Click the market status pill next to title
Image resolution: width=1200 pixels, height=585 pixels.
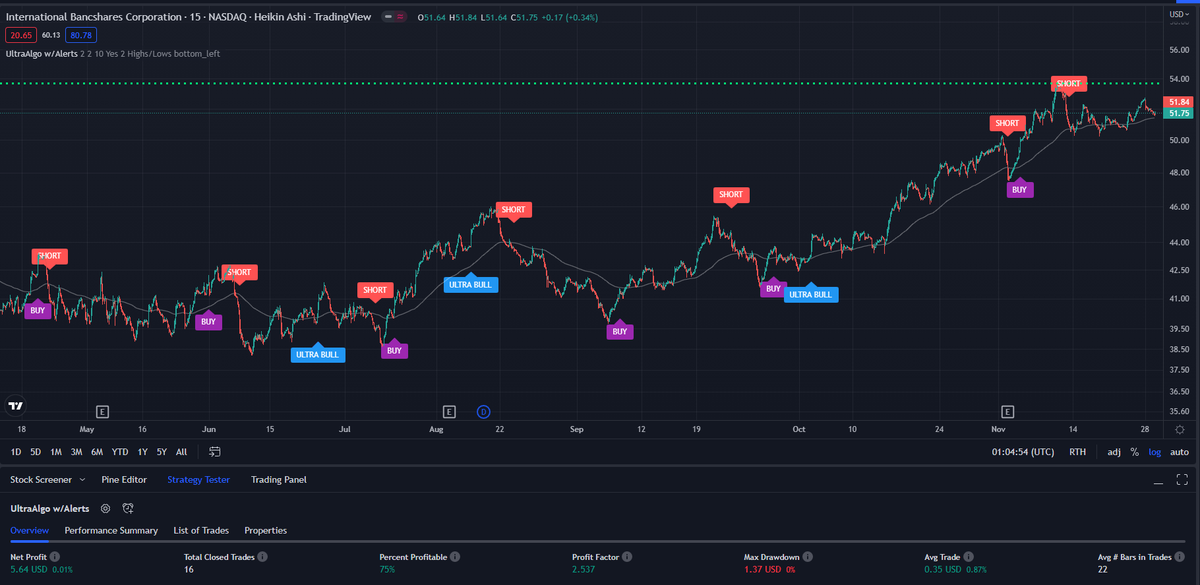[x=393, y=18]
